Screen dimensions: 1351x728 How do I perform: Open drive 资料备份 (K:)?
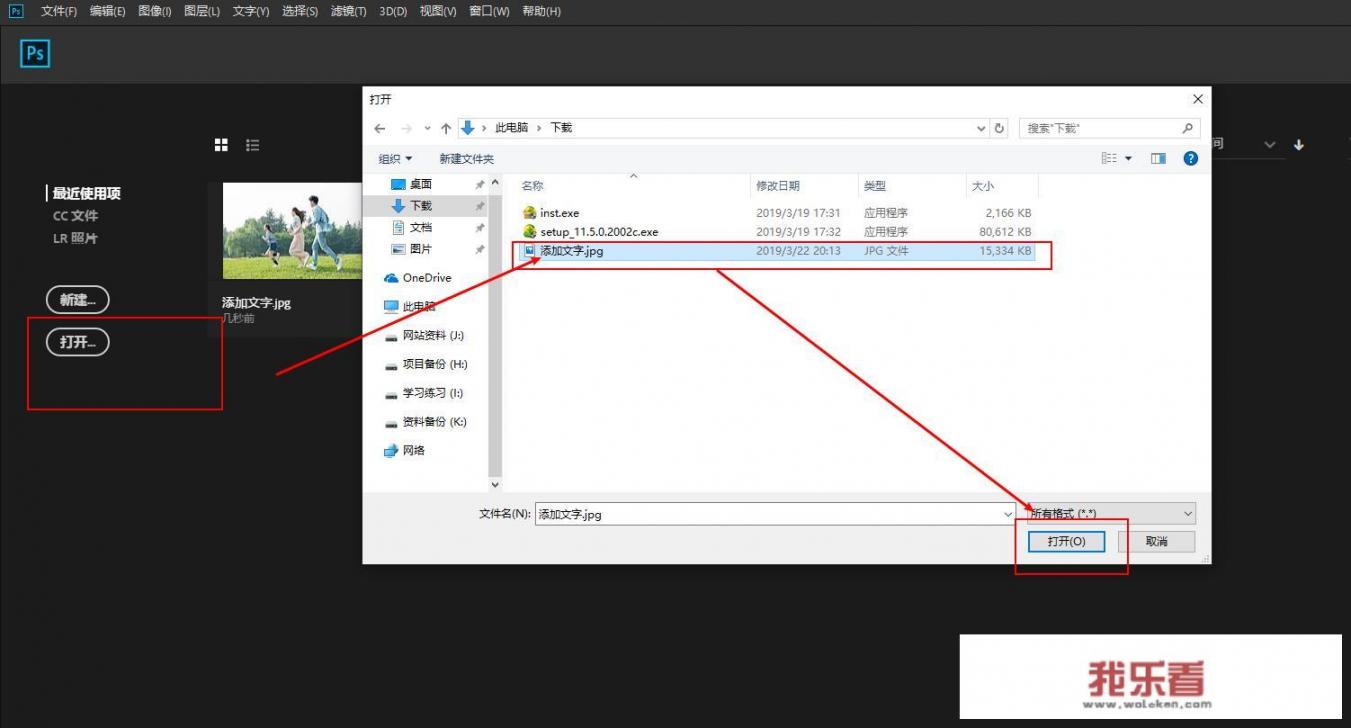[426, 422]
